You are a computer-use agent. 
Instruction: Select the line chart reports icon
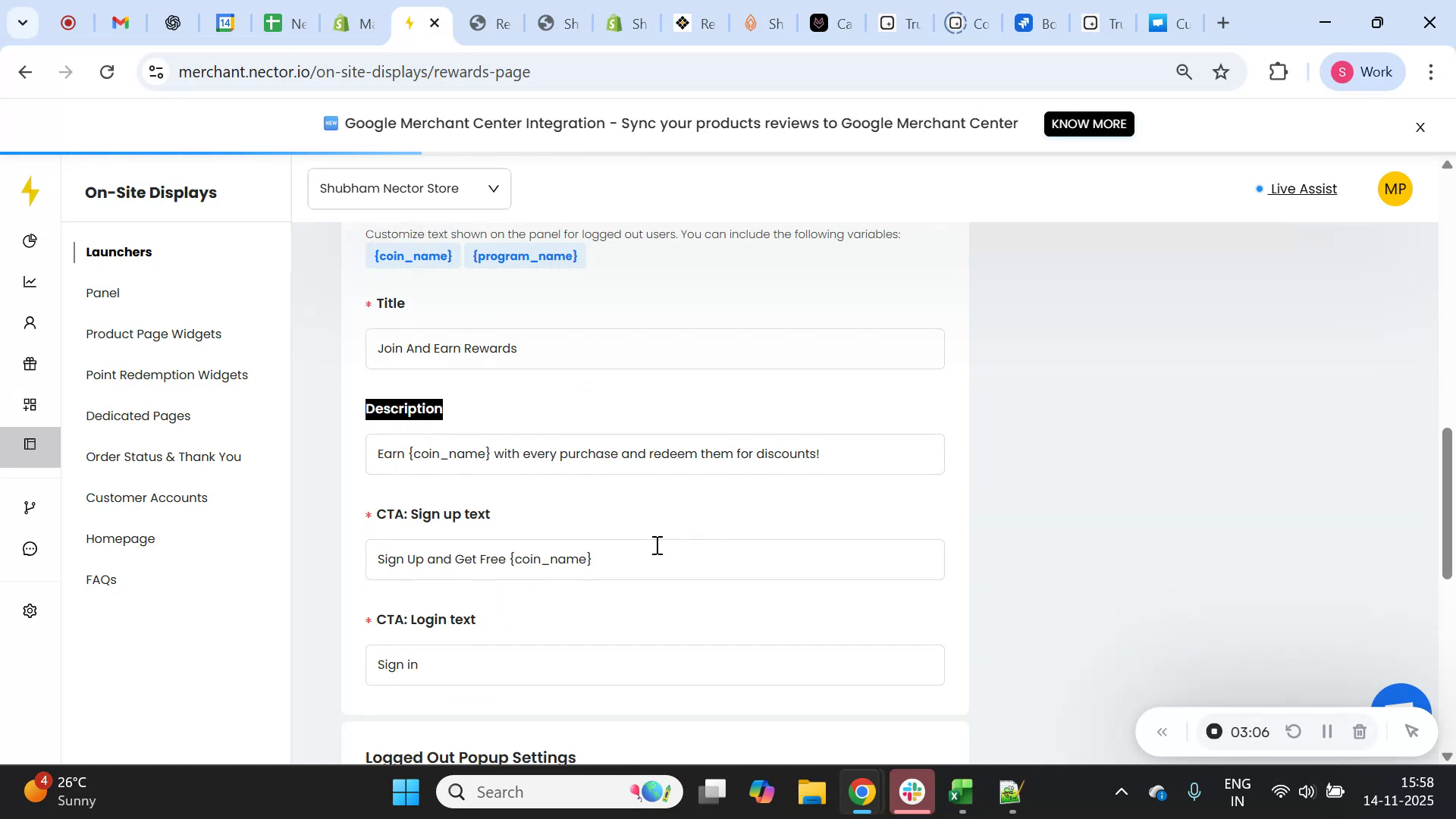[x=30, y=281]
